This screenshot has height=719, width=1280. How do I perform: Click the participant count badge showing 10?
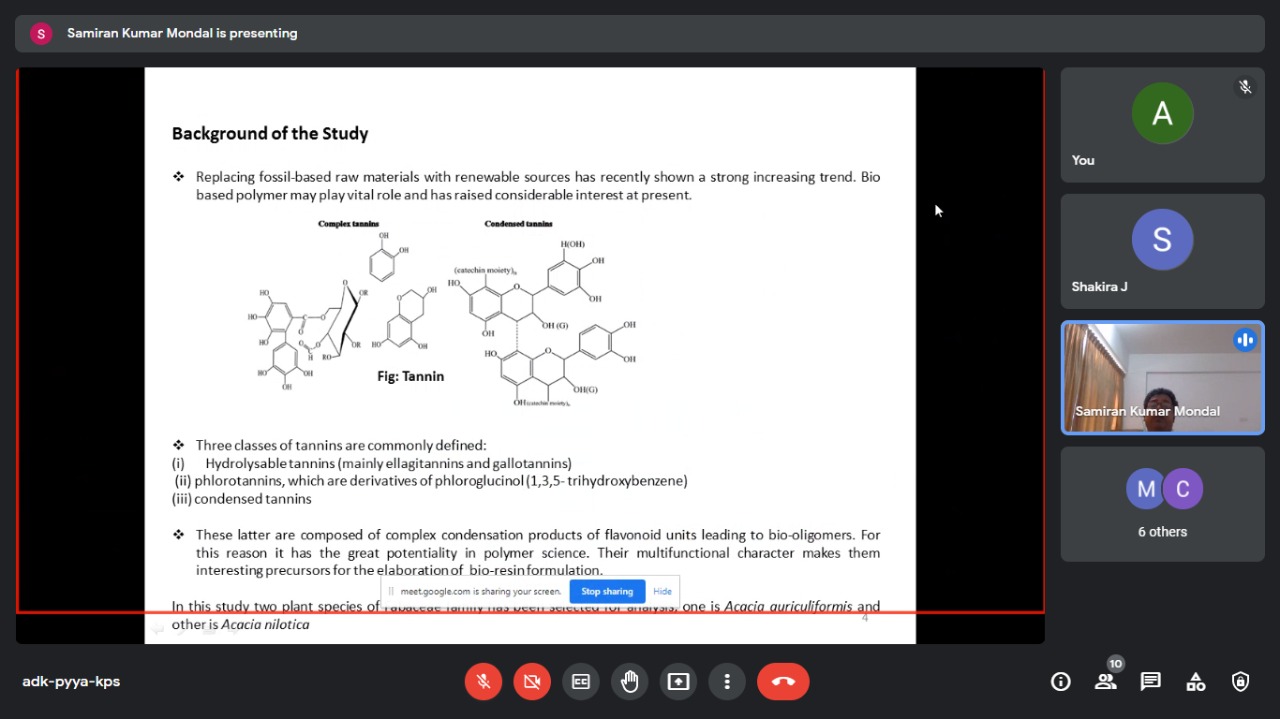pyautogui.click(x=1116, y=663)
